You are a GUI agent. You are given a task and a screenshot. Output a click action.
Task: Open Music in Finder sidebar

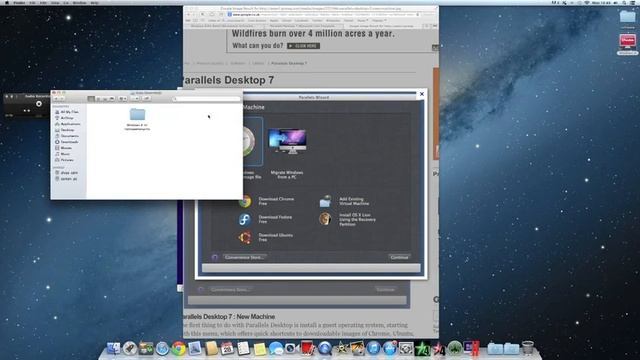[x=63, y=154]
